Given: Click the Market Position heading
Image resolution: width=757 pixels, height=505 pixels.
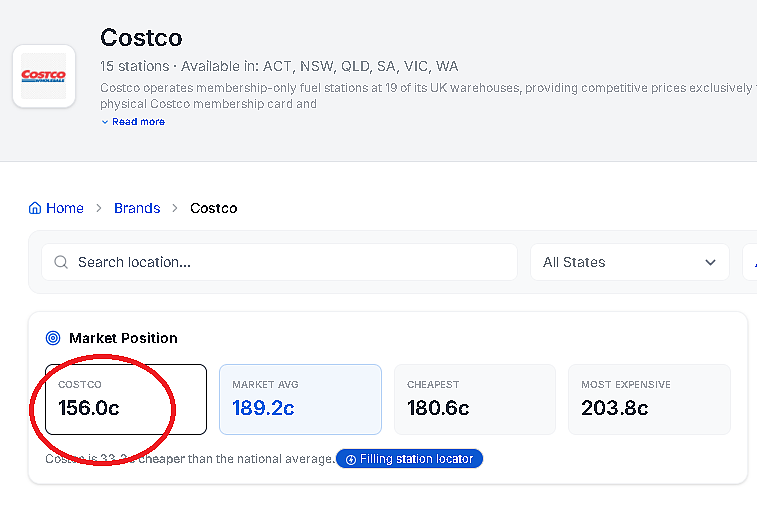Looking at the screenshot, I should 123,338.
